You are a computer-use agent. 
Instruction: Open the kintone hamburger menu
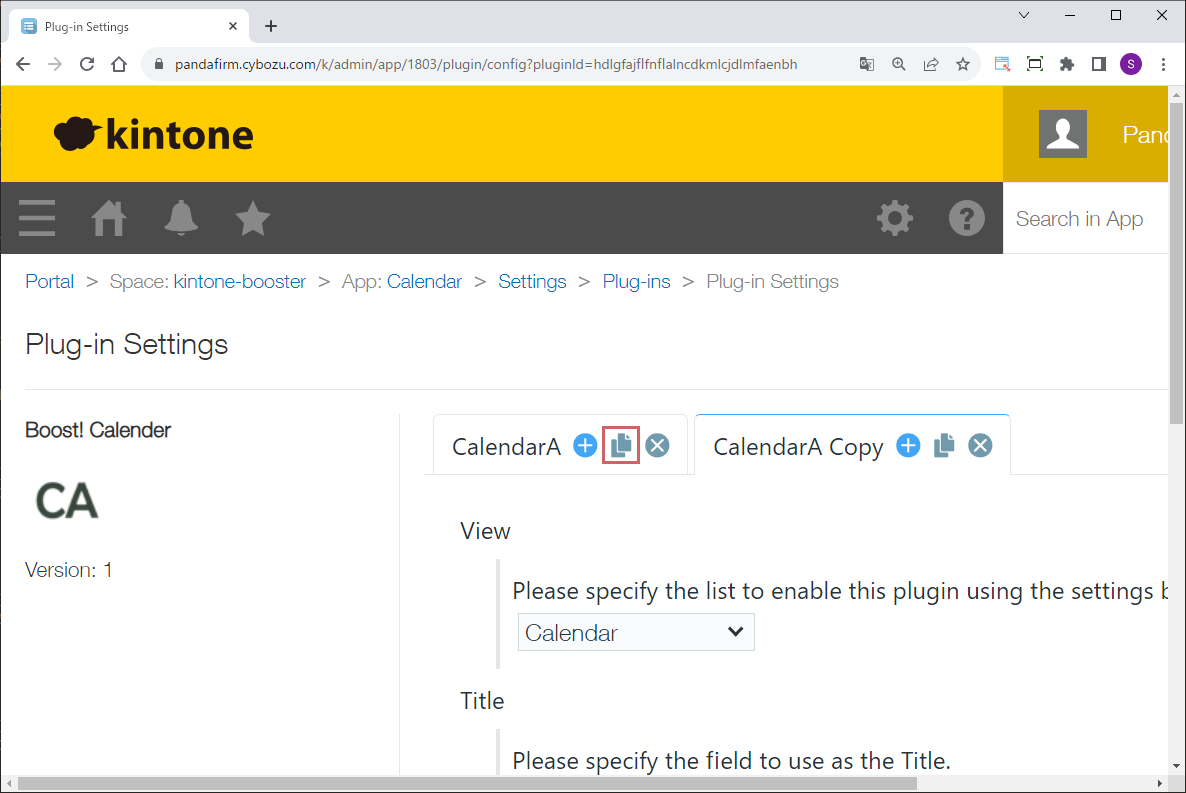37,218
